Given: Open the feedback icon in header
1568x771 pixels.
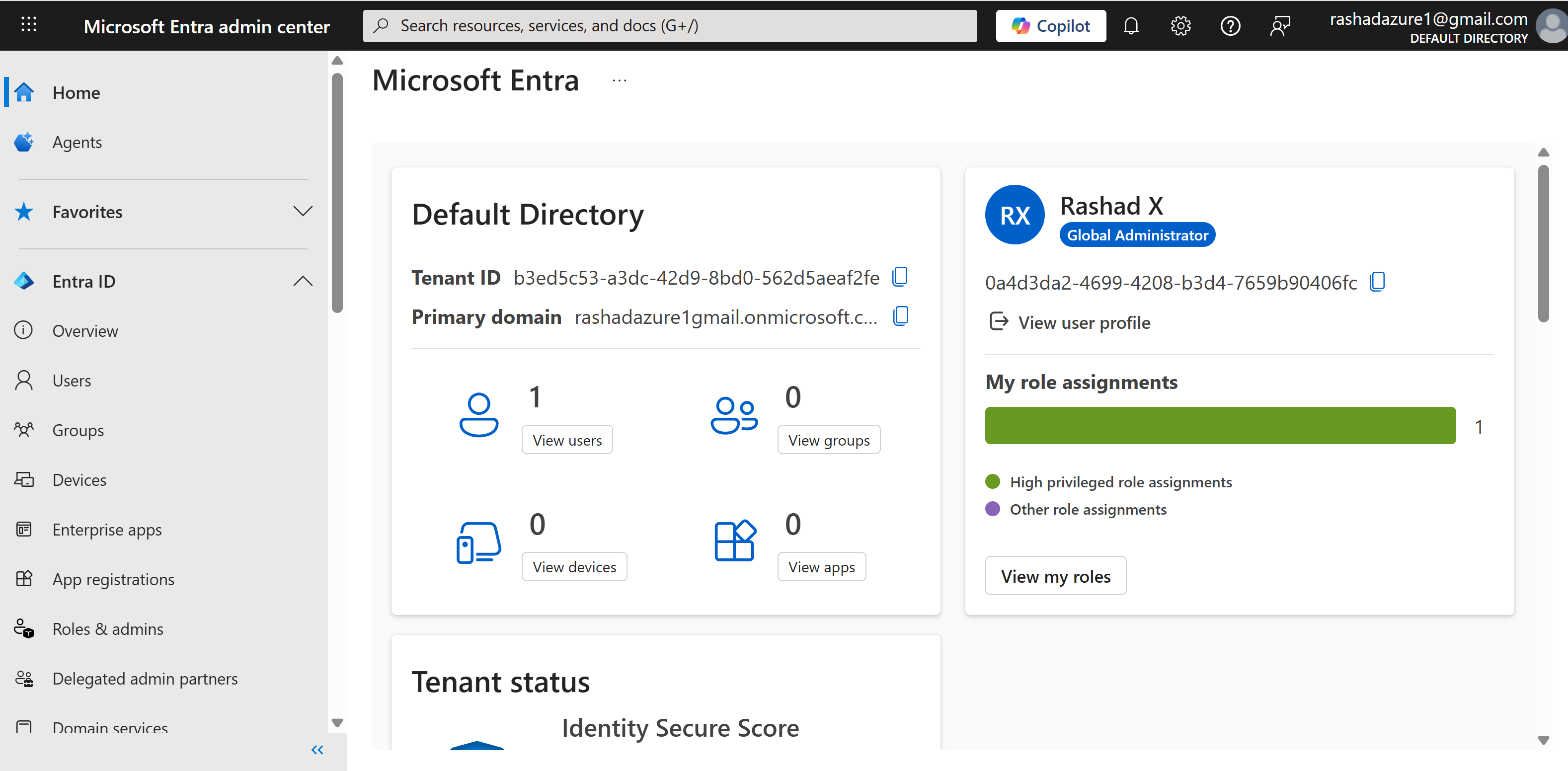Looking at the screenshot, I should [x=1280, y=26].
